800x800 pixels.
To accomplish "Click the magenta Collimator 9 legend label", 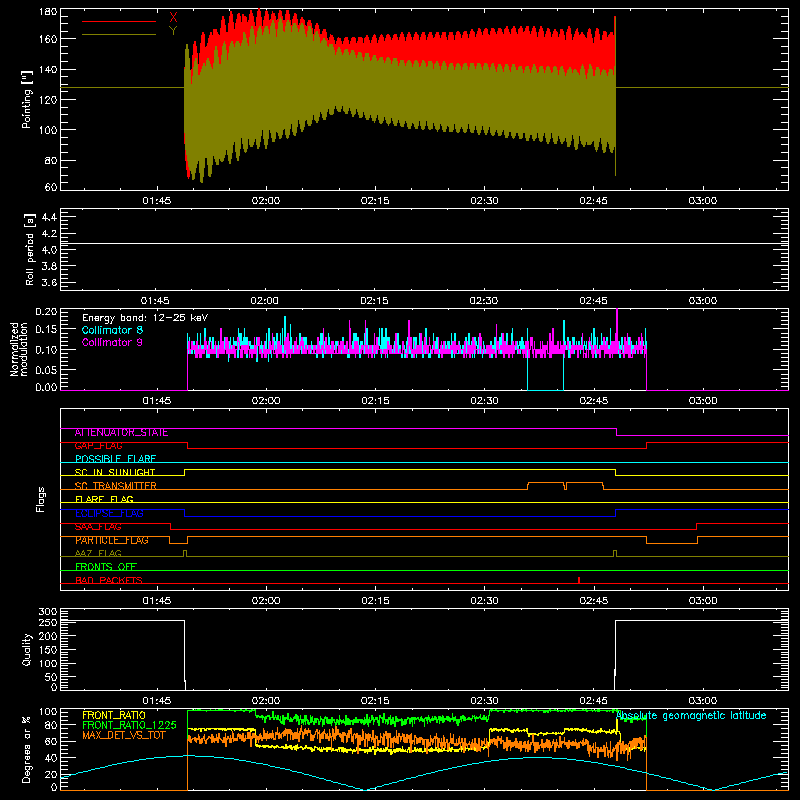I will click(x=112, y=342).
